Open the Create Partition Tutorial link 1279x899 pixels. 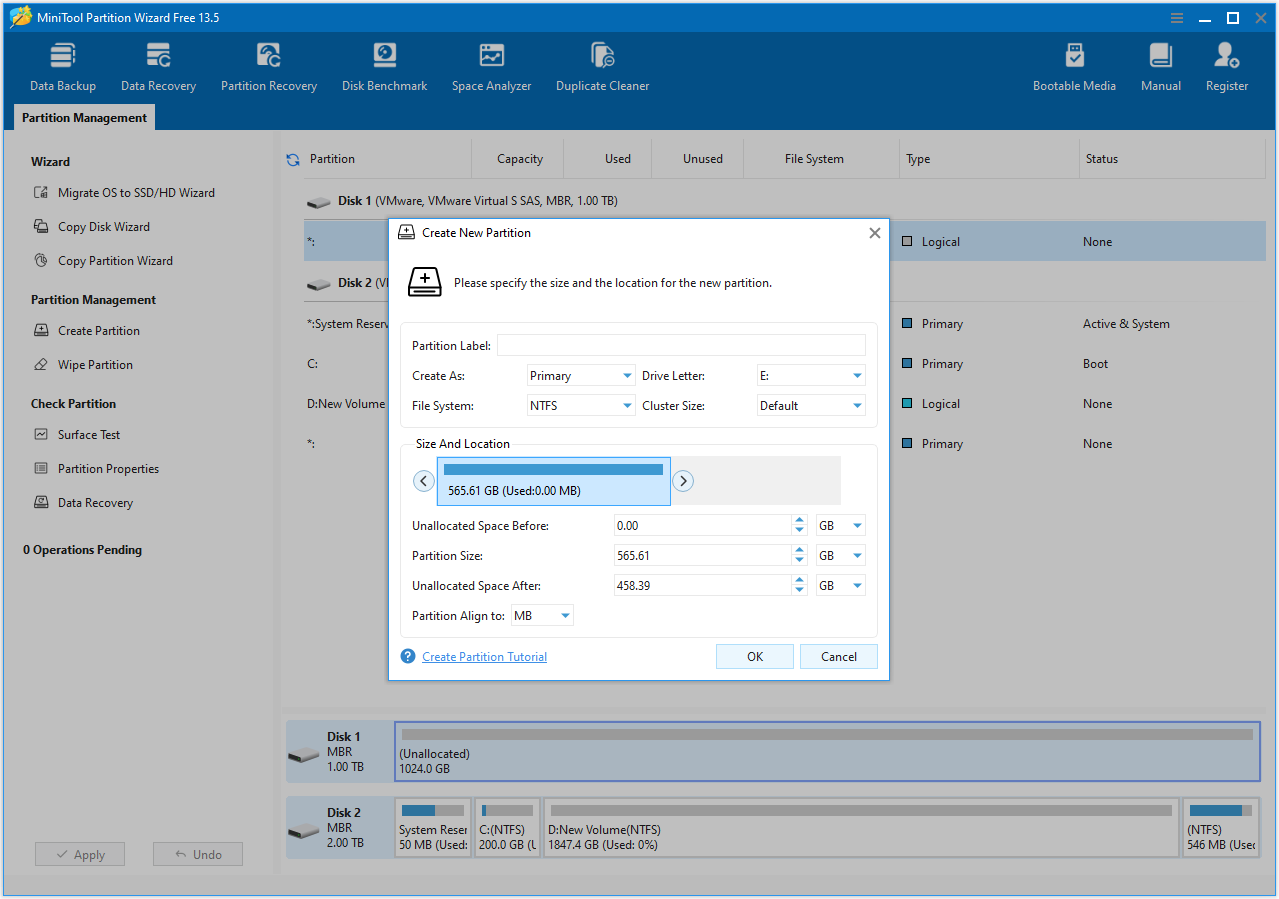pyautogui.click(x=484, y=656)
